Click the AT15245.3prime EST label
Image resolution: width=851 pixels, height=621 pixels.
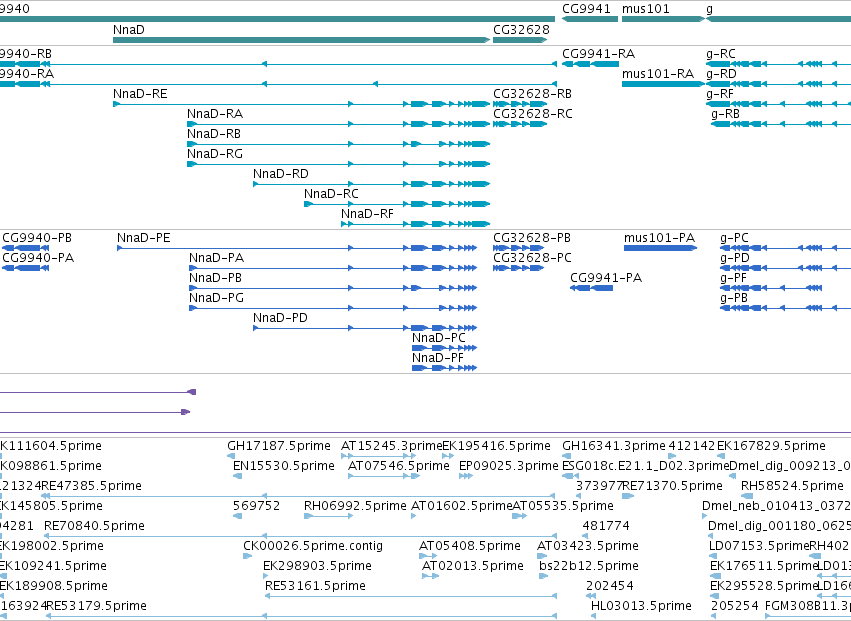point(391,446)
